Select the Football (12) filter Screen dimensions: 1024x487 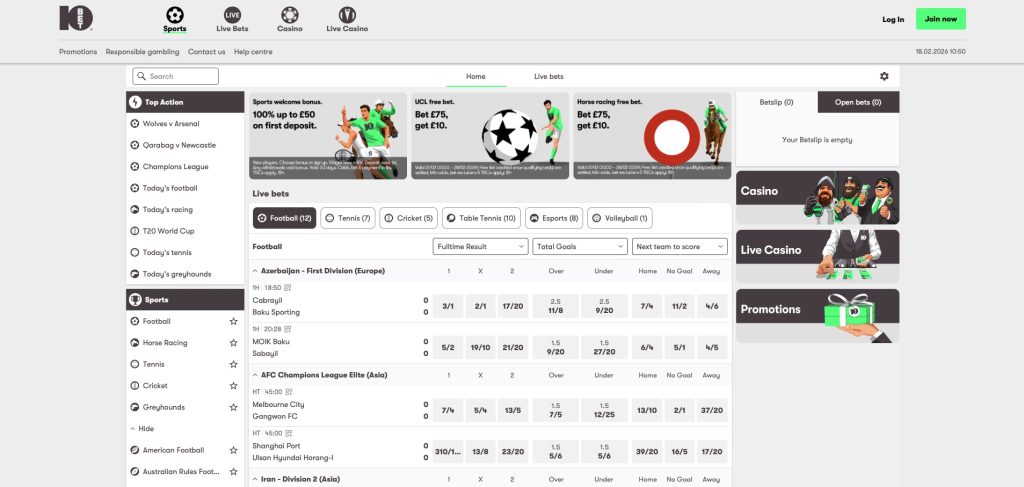coord(285,218)
